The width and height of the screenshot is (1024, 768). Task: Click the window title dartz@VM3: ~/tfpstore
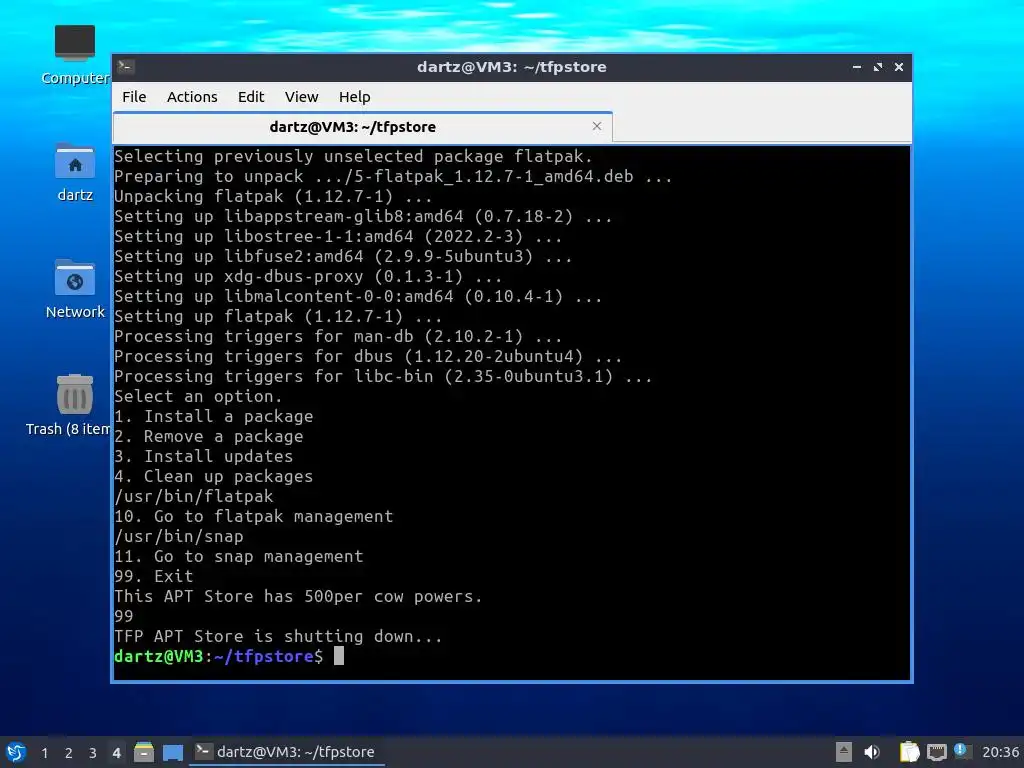pos(511,67)
